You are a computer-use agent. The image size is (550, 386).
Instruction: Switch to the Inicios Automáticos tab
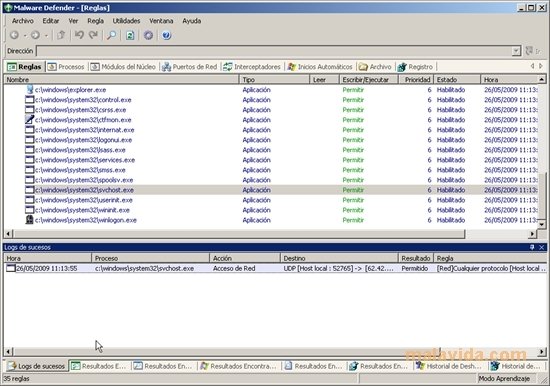[320, 67]
